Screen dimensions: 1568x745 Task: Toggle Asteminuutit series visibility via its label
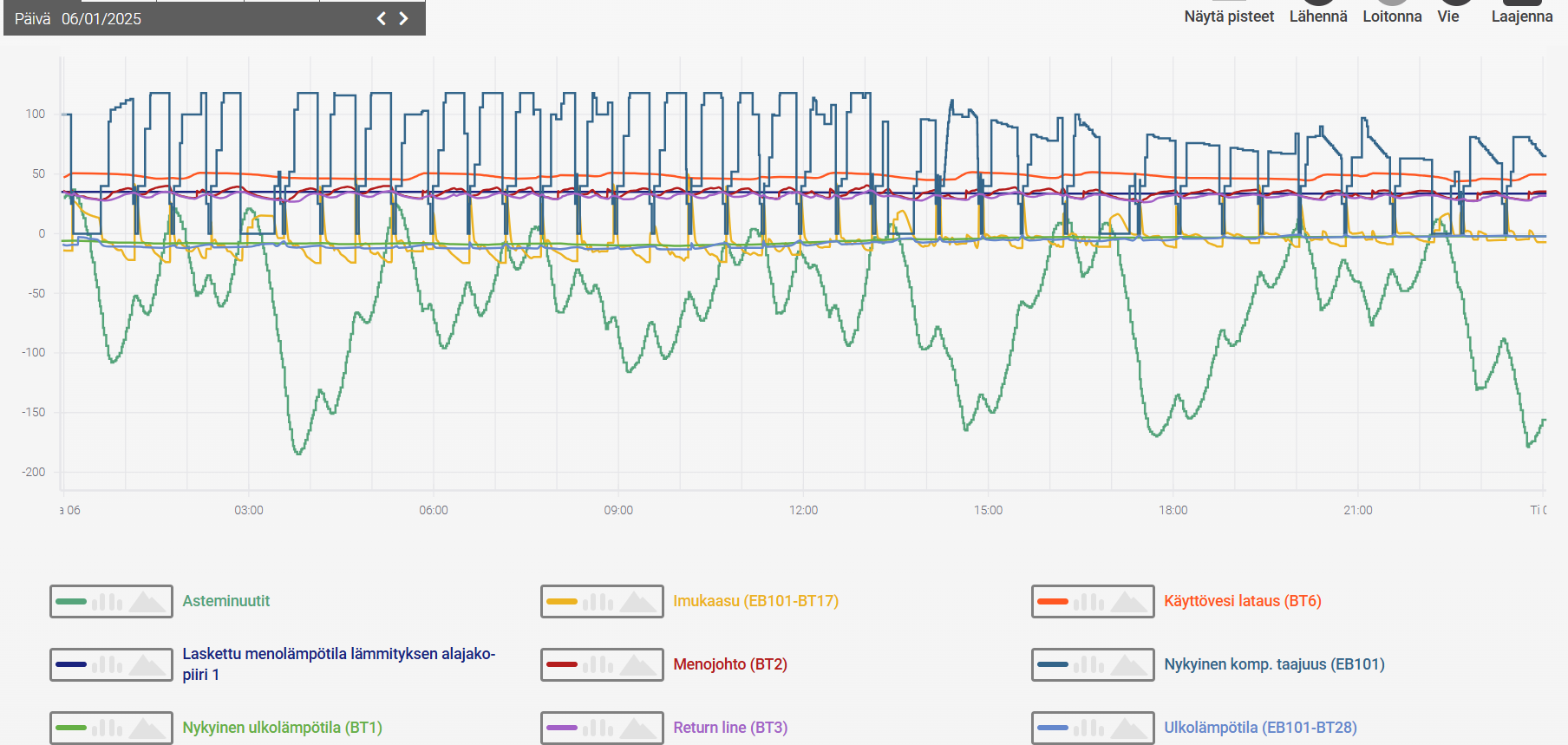point(226,601)
